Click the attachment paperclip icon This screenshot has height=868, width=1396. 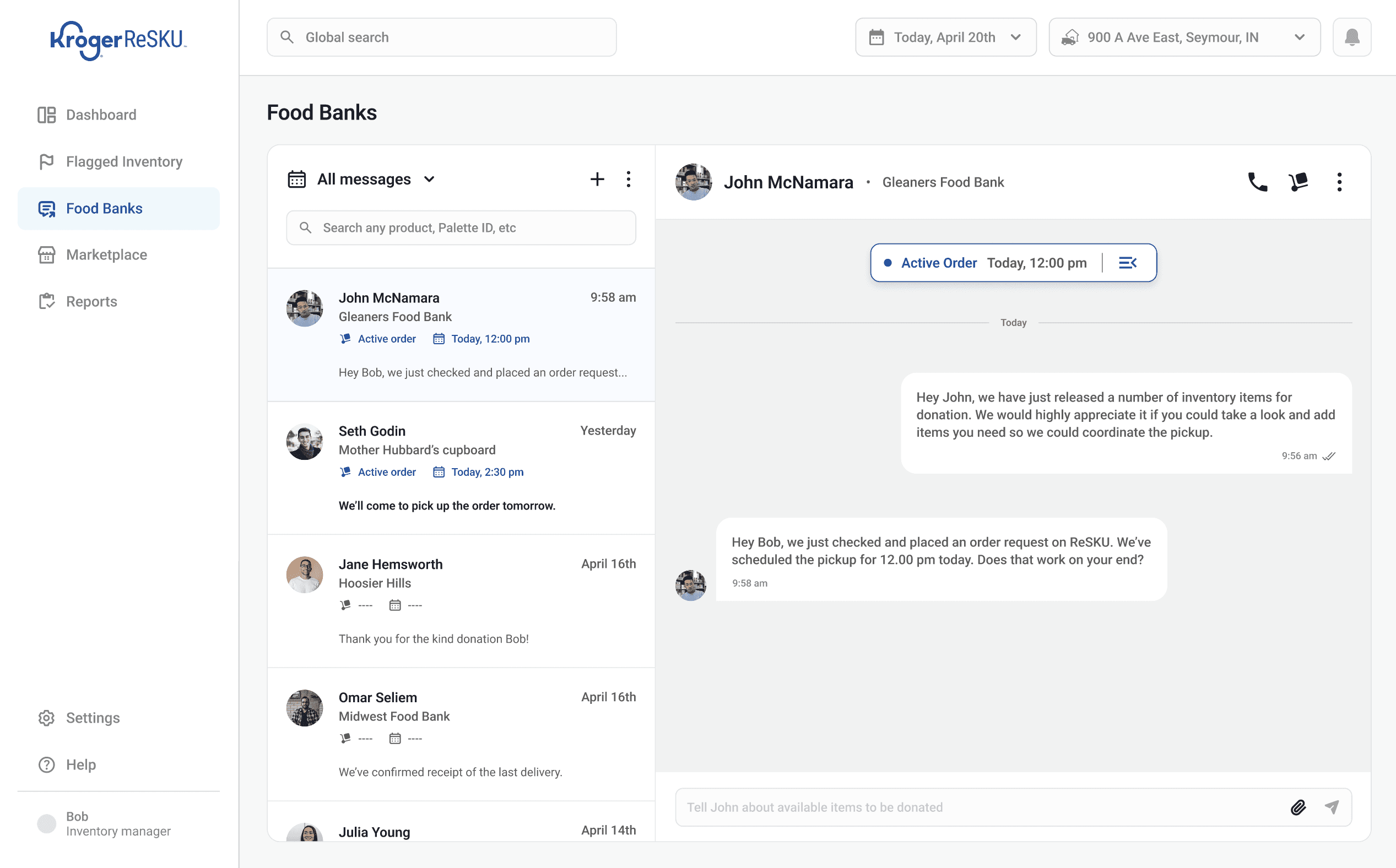[1298, 807]
